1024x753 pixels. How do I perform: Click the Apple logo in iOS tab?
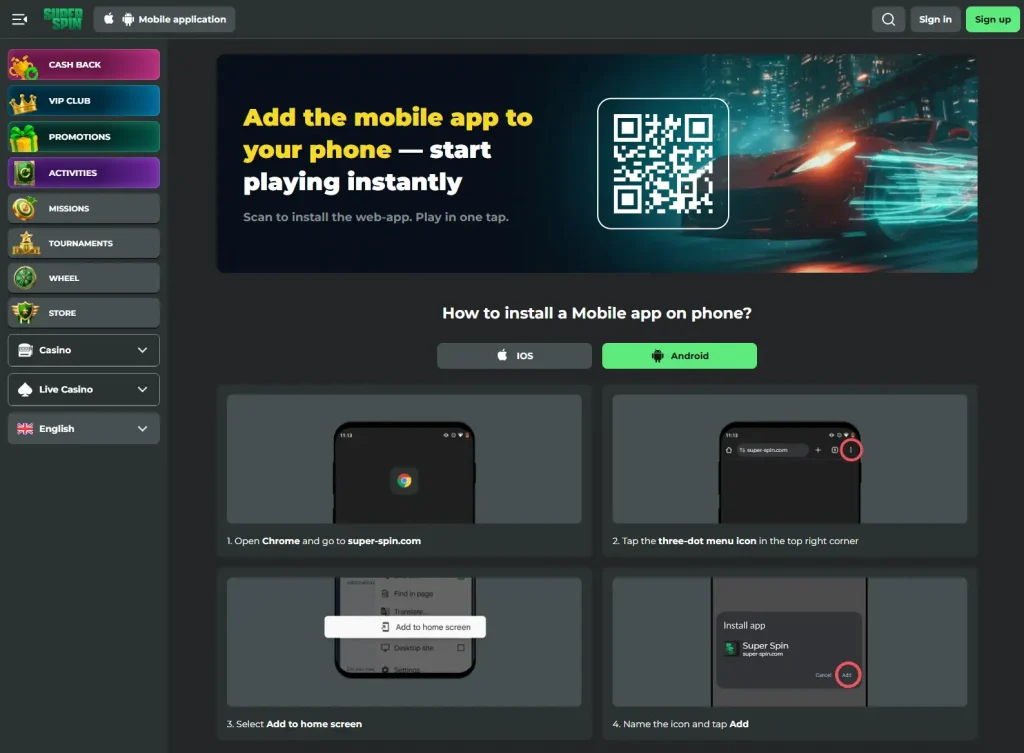(502, 355)
